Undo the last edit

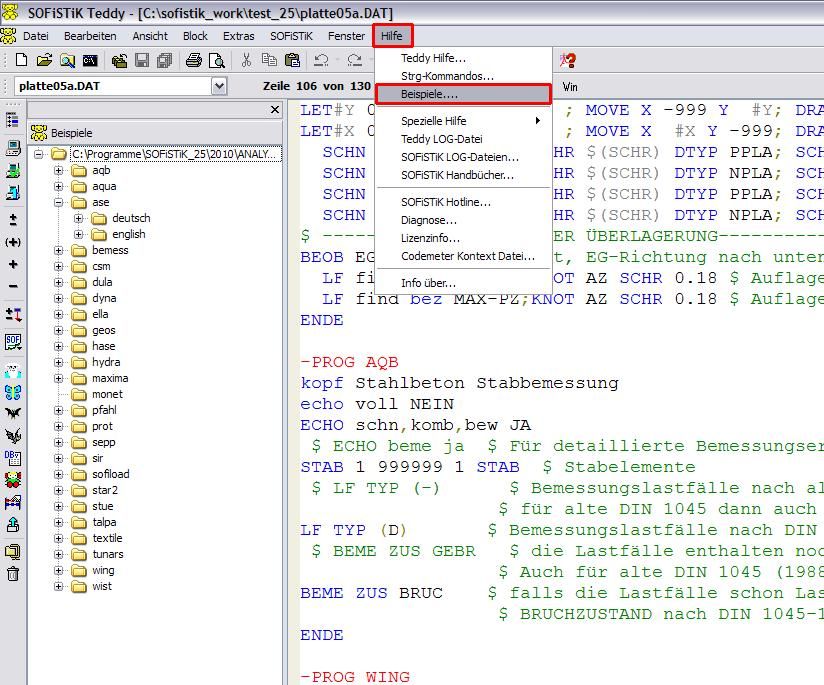coord(321,60)
